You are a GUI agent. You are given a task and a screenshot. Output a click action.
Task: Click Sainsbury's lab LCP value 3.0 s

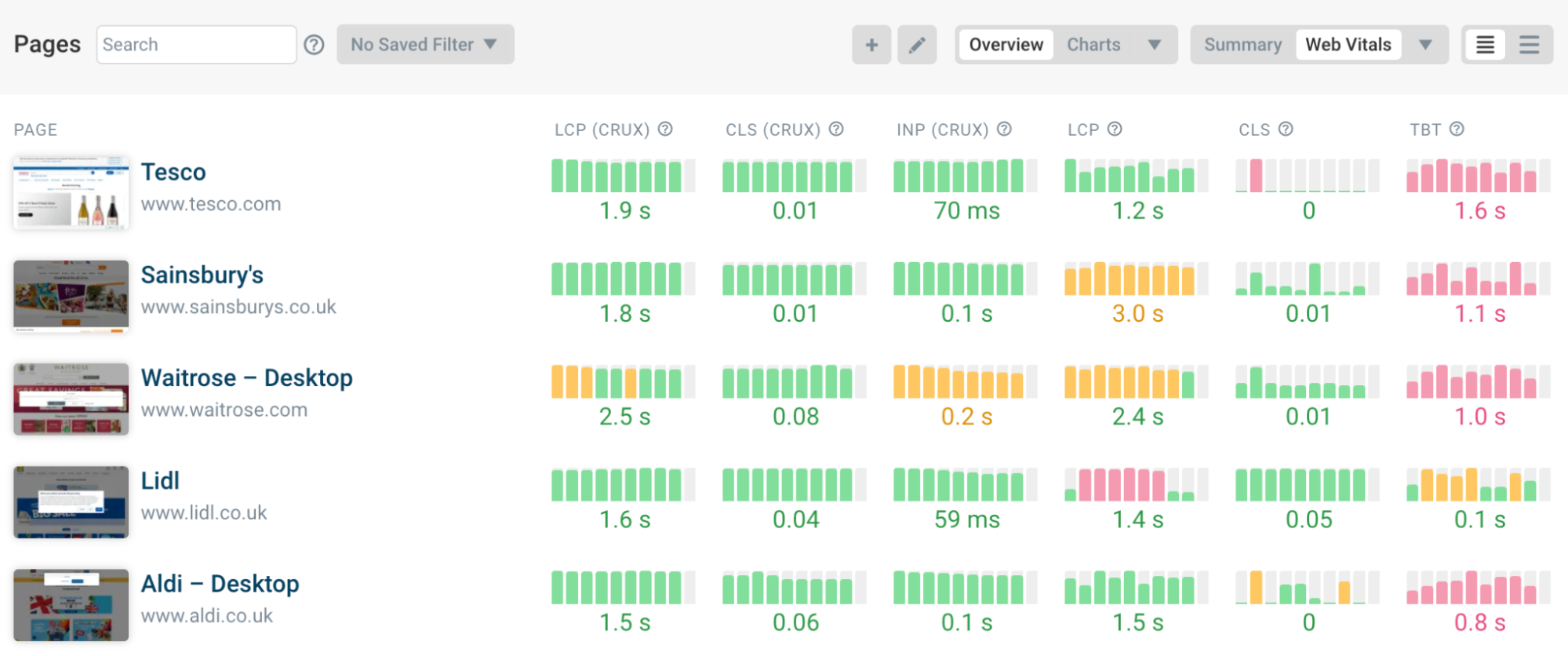tap(1137, 314)
